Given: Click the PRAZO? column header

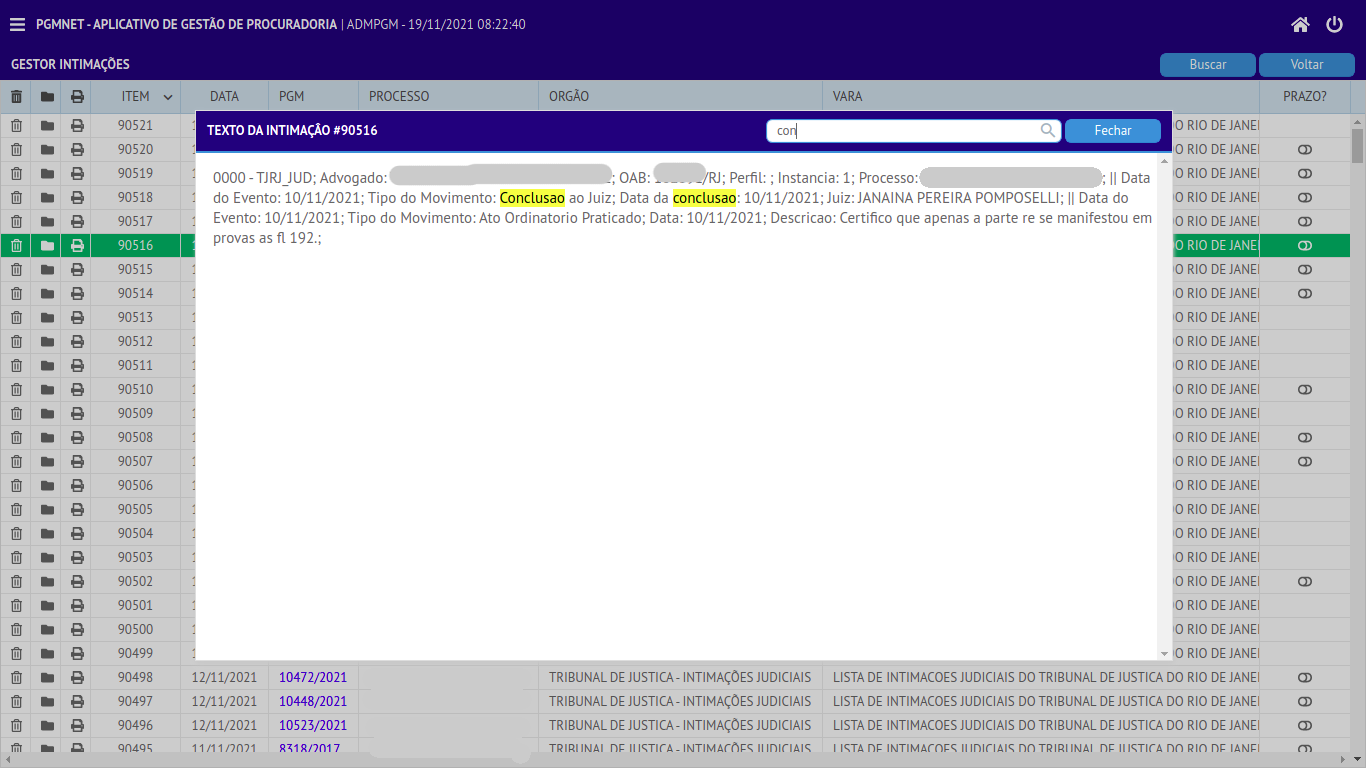Looking at the screenshot, I should (1304, 97).
